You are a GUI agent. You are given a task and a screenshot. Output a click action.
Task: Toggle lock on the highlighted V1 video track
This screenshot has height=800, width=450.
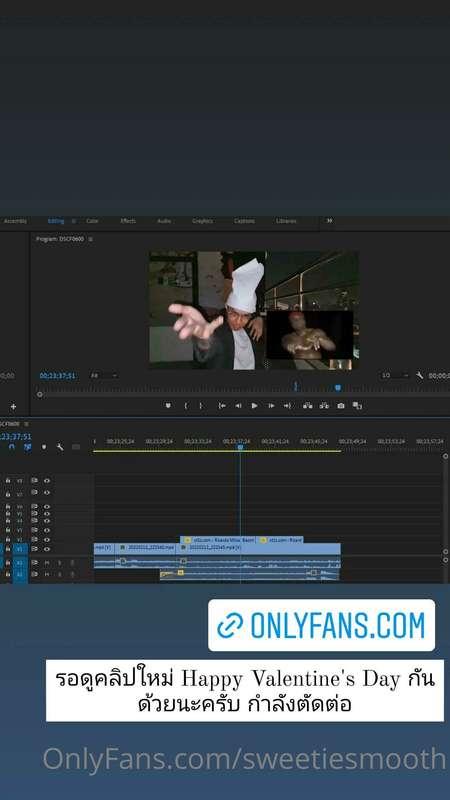pos(8,549)
